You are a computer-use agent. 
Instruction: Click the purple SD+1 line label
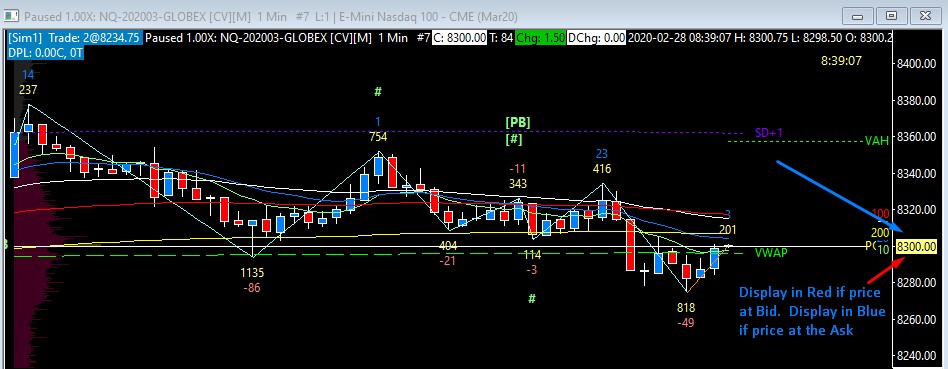pos(769,132)
